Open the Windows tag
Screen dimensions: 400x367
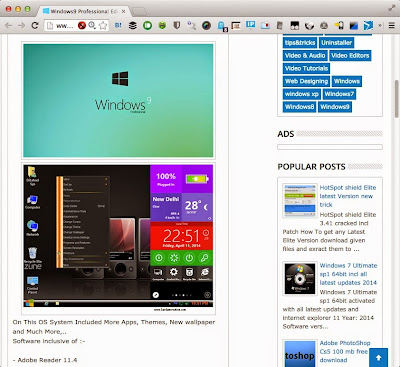(x=347, y=81)
